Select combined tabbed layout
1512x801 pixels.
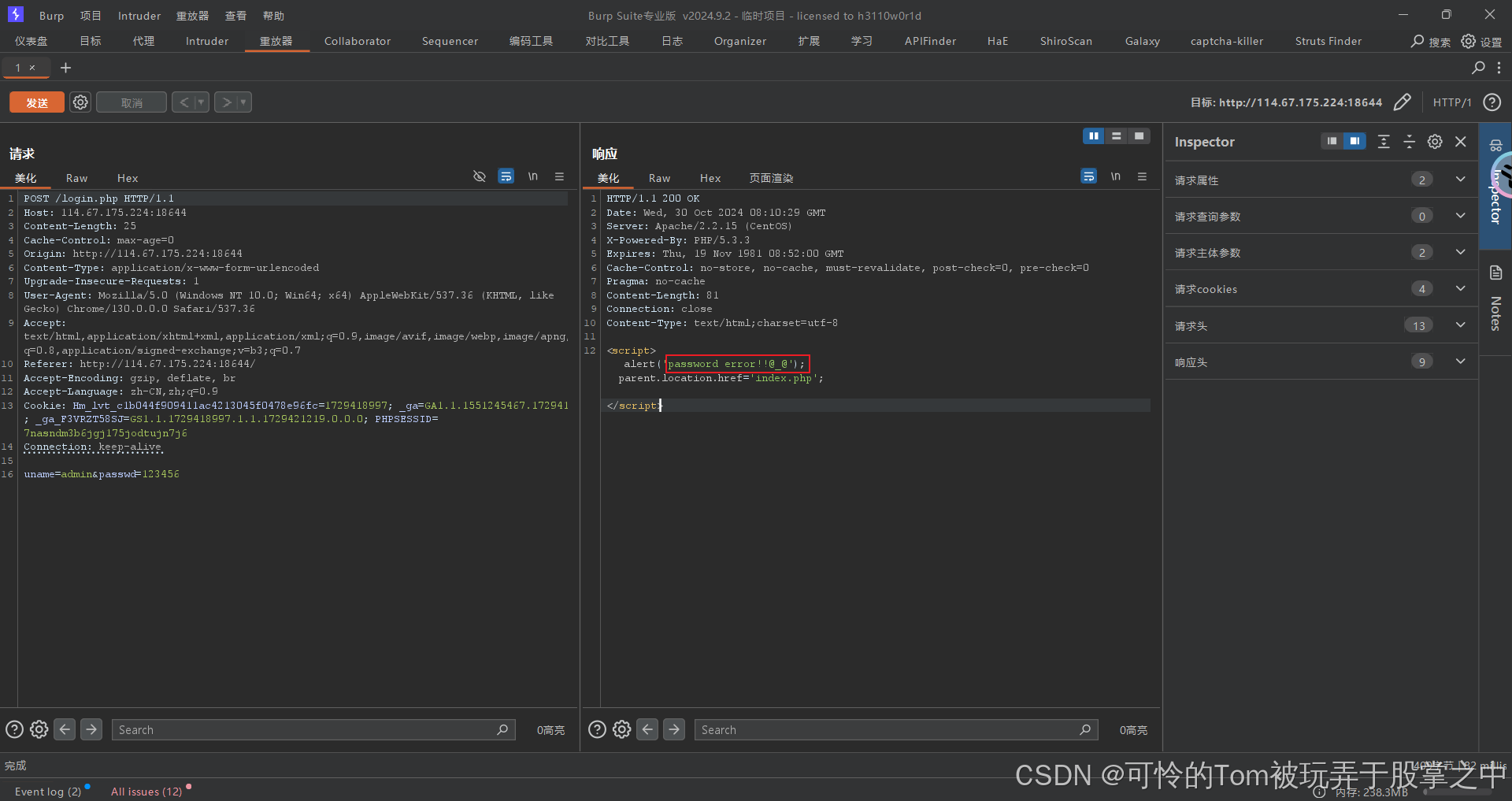[x=1139, y=136]
